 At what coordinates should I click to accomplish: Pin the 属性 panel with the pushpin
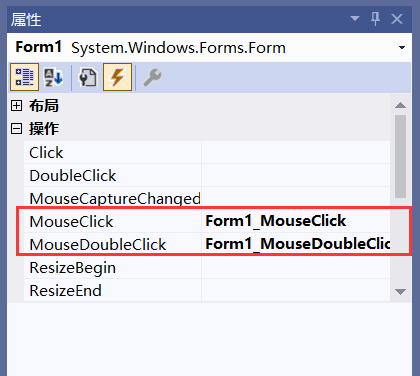[x=376, y=19]
